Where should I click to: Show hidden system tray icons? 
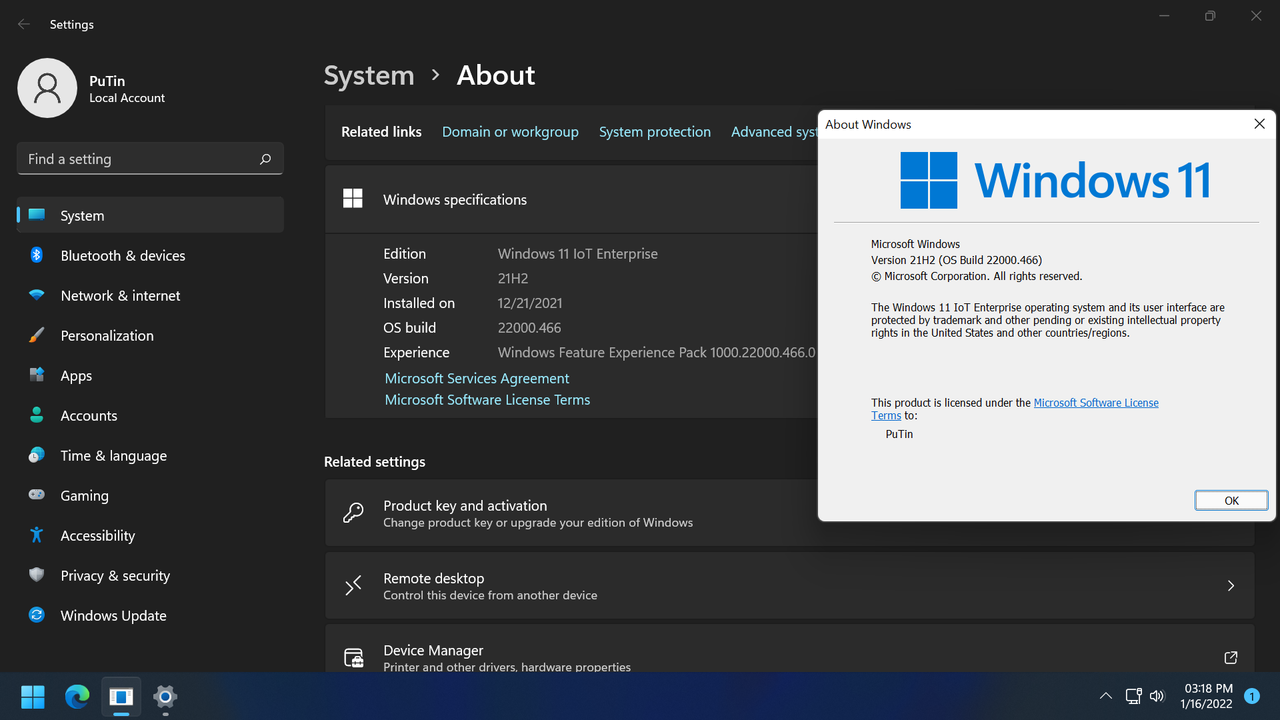[x=1105, y=696]
